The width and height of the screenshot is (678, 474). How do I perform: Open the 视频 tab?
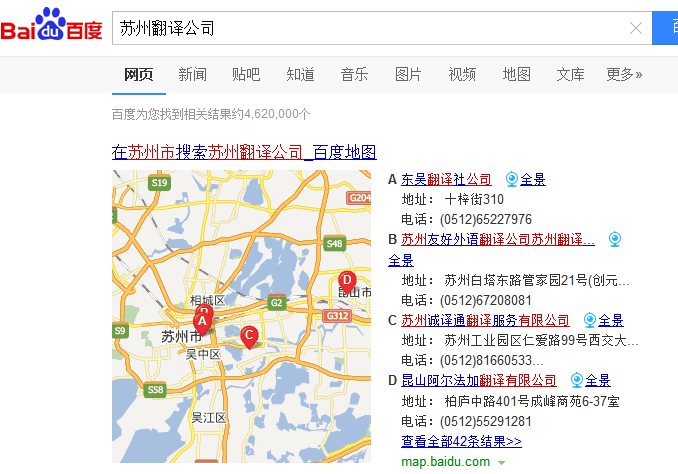click(x=462, y=74)
